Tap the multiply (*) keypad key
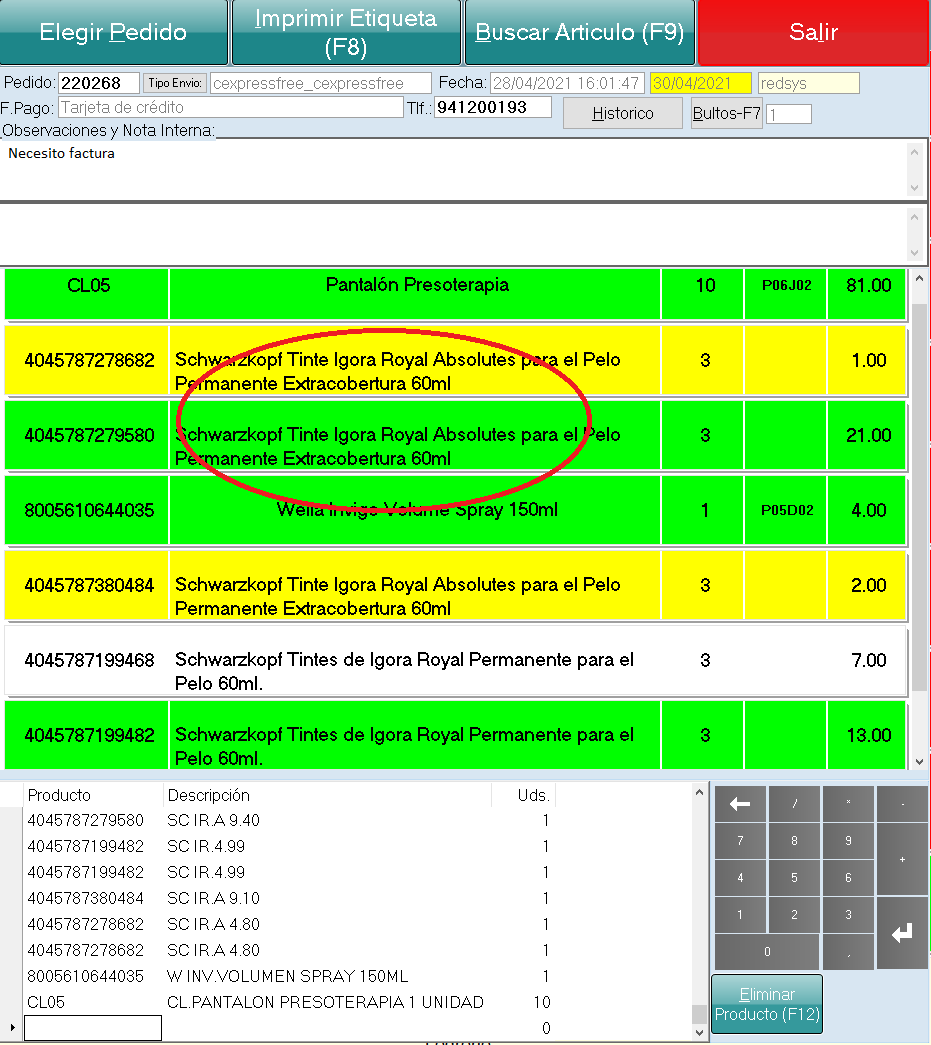 tap(848, 804)
